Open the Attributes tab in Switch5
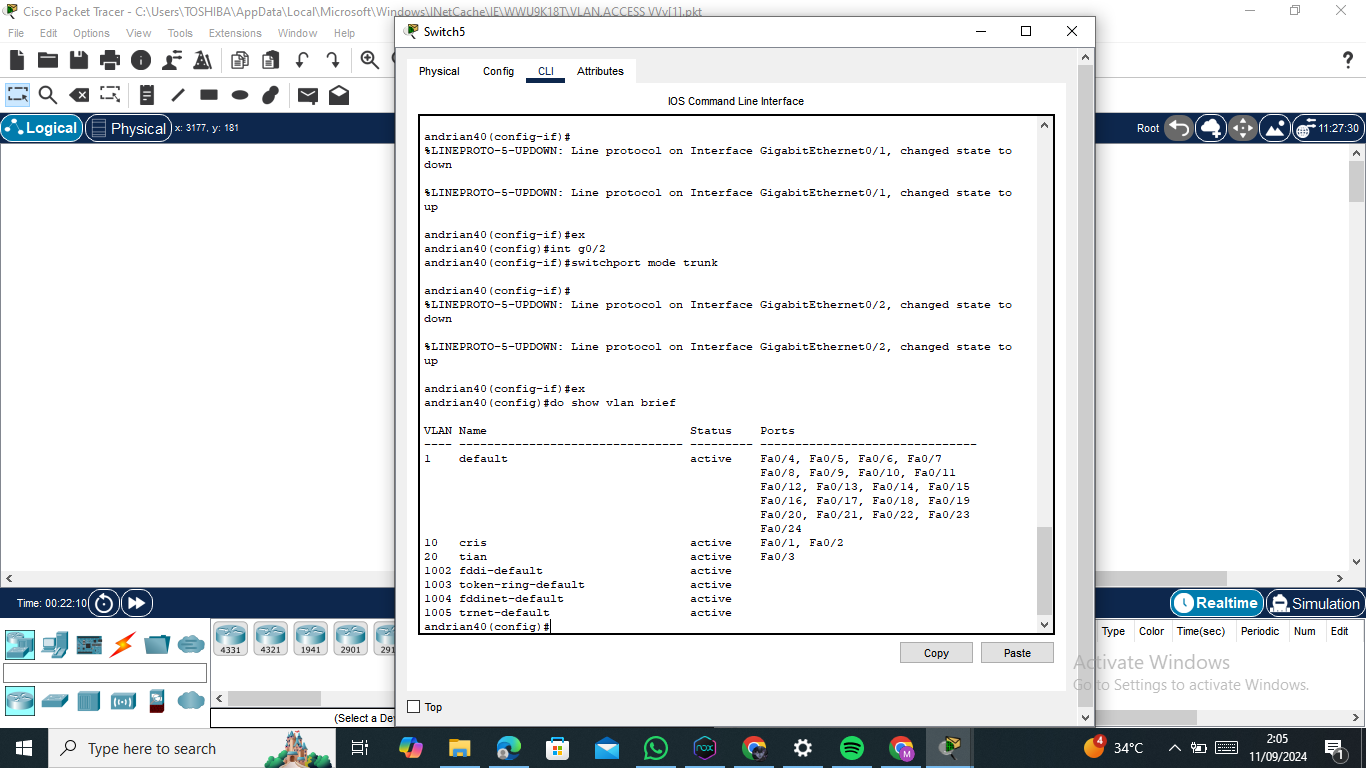Screen dimensions: 1366x768 tap(600, 71)
